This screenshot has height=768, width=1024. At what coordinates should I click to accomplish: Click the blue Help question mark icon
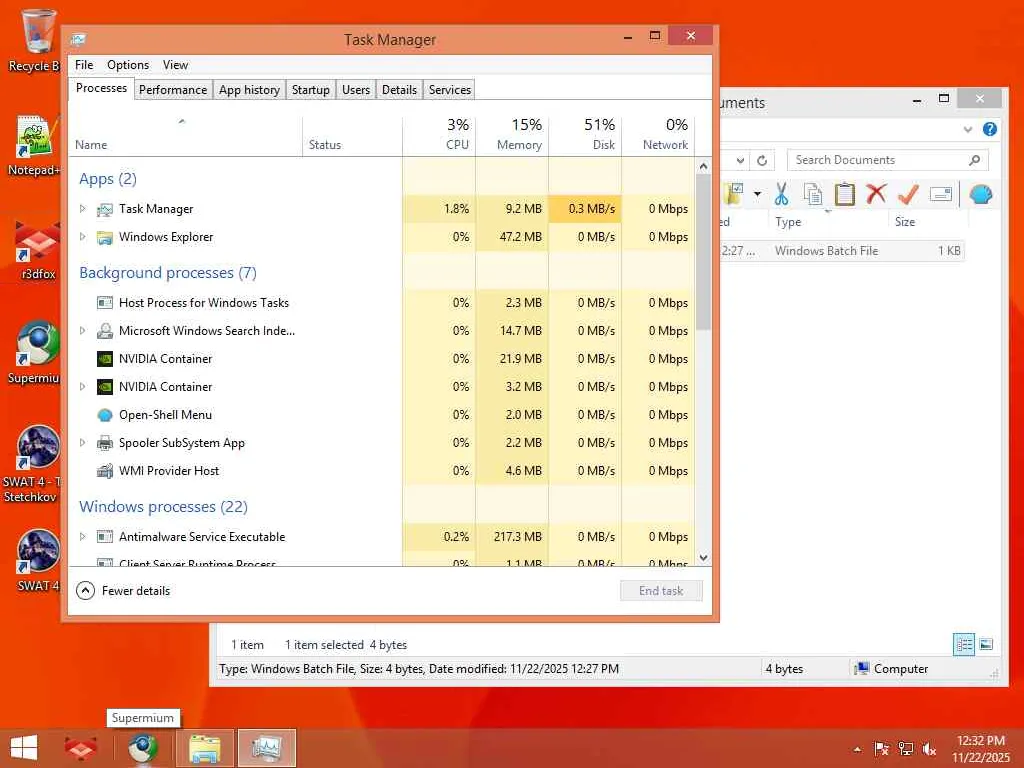[x=990, y=129]
